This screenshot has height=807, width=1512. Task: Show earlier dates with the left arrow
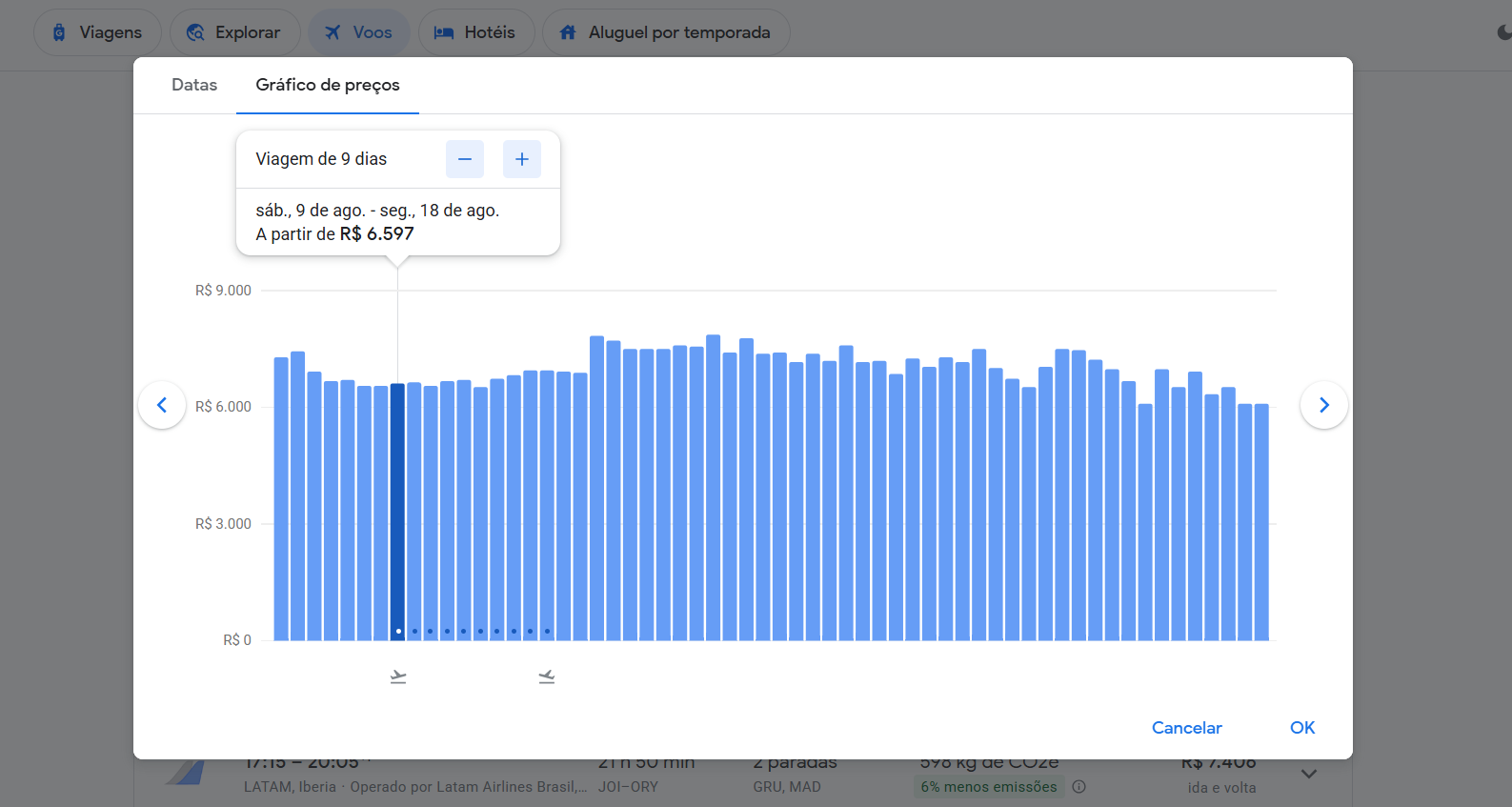(162, 405)
